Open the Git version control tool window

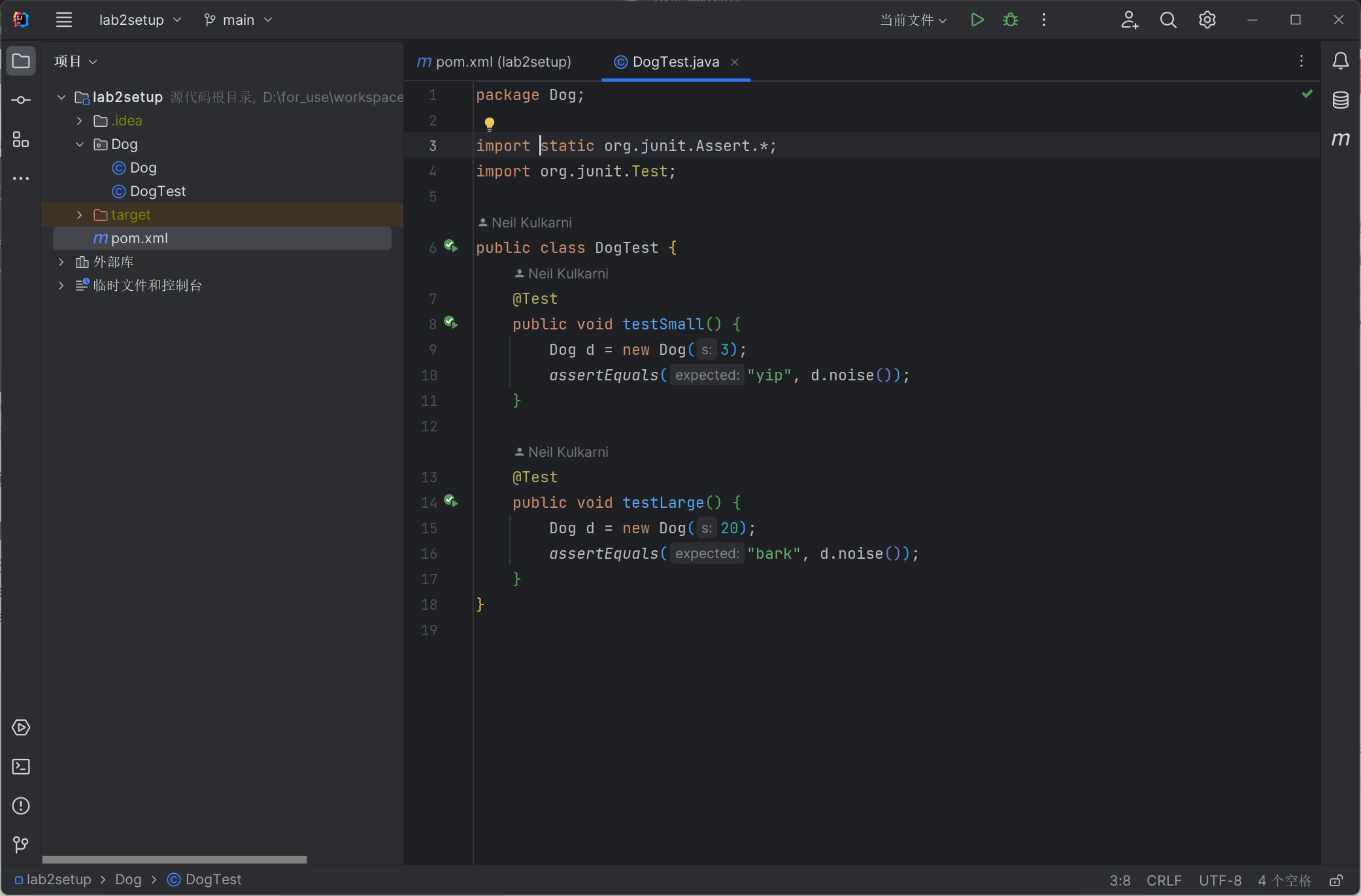pyautogui.click(x=21, y=844)
